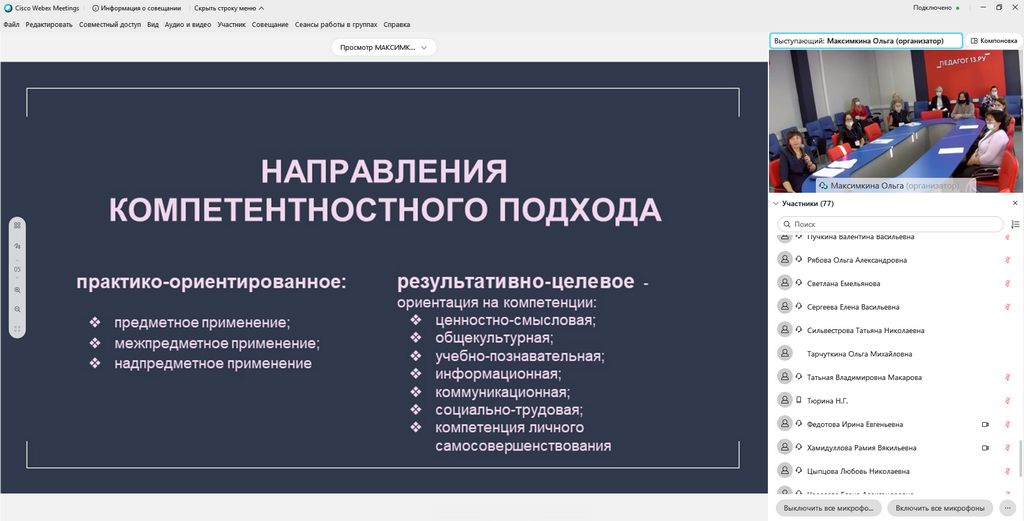This screenshot has width=1024, height=521.
Task: Unmute microphone of Татьяна Владимировна Макарова
Action: (x=1007, y=377)
